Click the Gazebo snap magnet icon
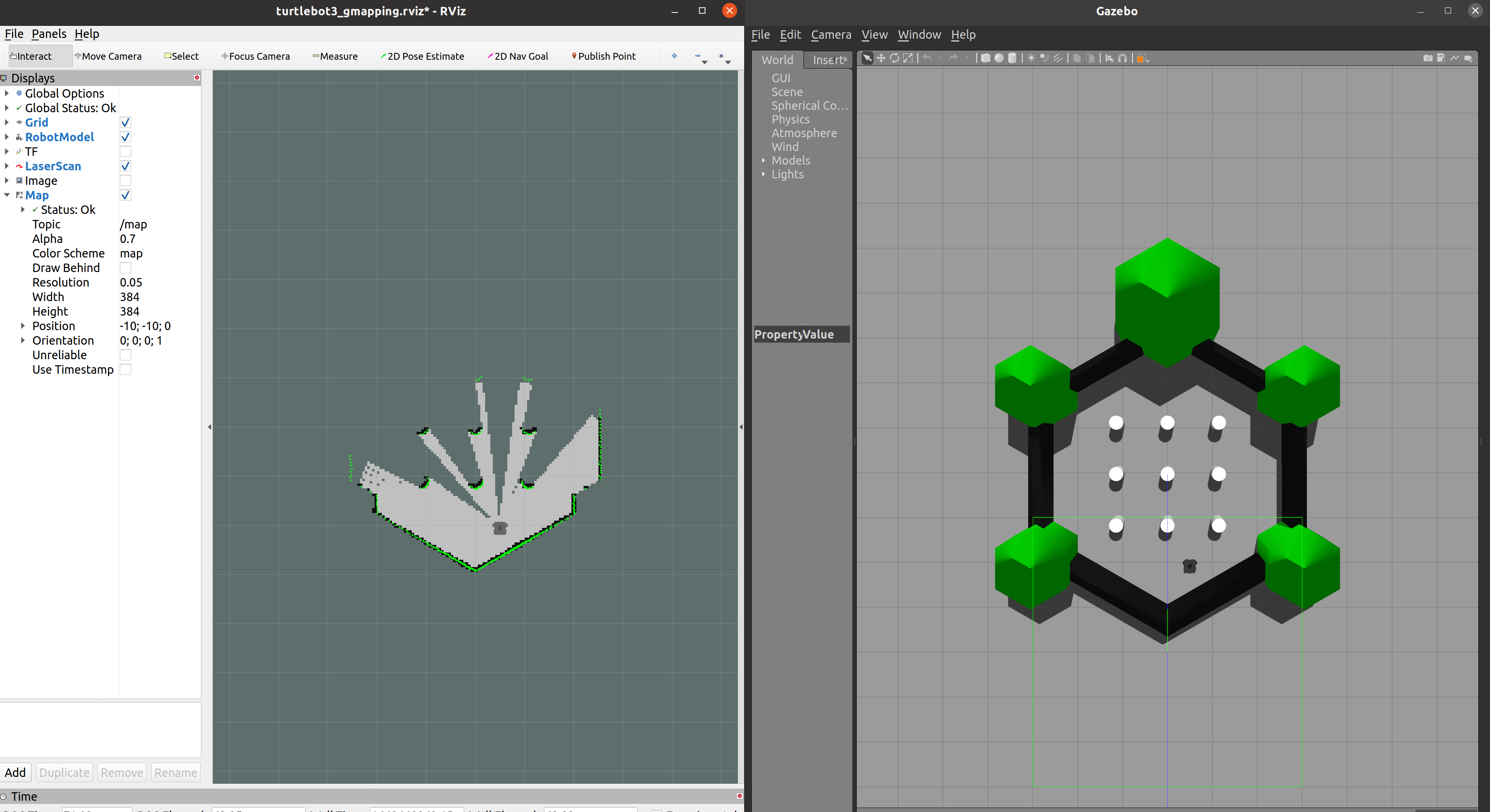Screen dimensions: 1490x812 pos(1122,58)
